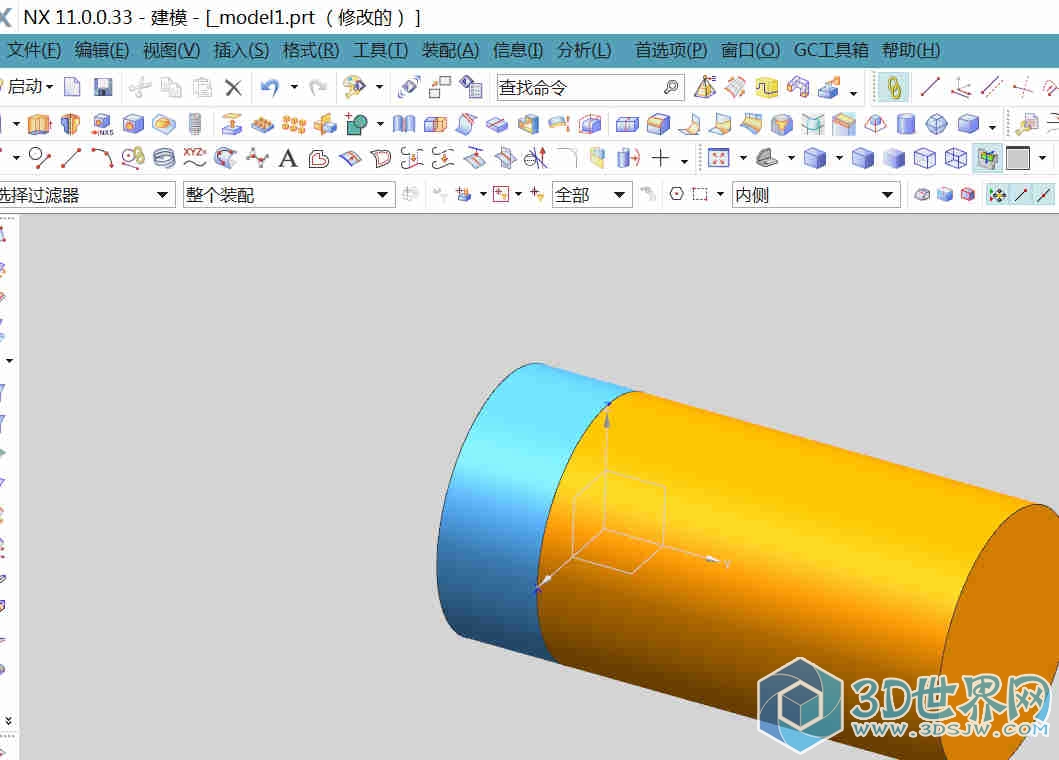Screen dimensions: 1059x760
Task: Select the Extrude feature icon
Action: [39, 124]
